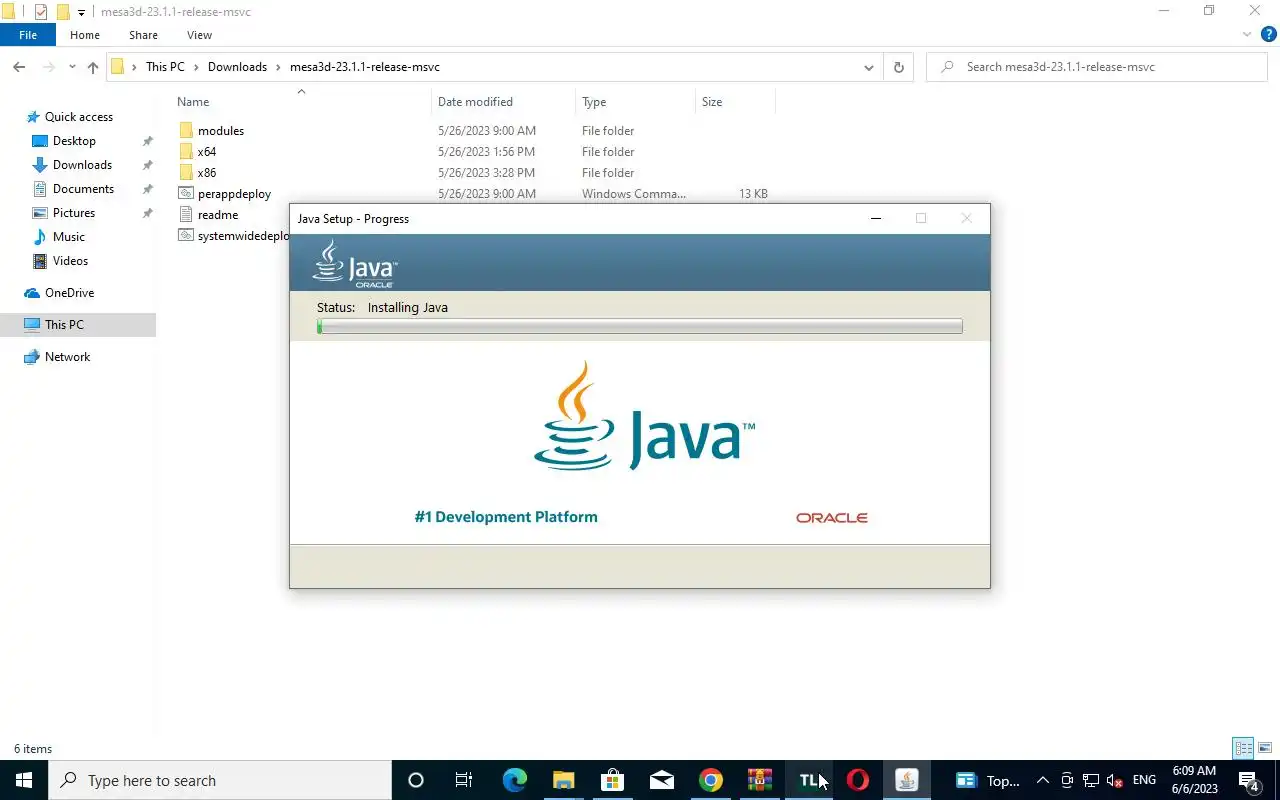Switch to the Home ribbon tab
Image resolution: width=1280 pixels, height=800 pixels.
click(85, 35)
